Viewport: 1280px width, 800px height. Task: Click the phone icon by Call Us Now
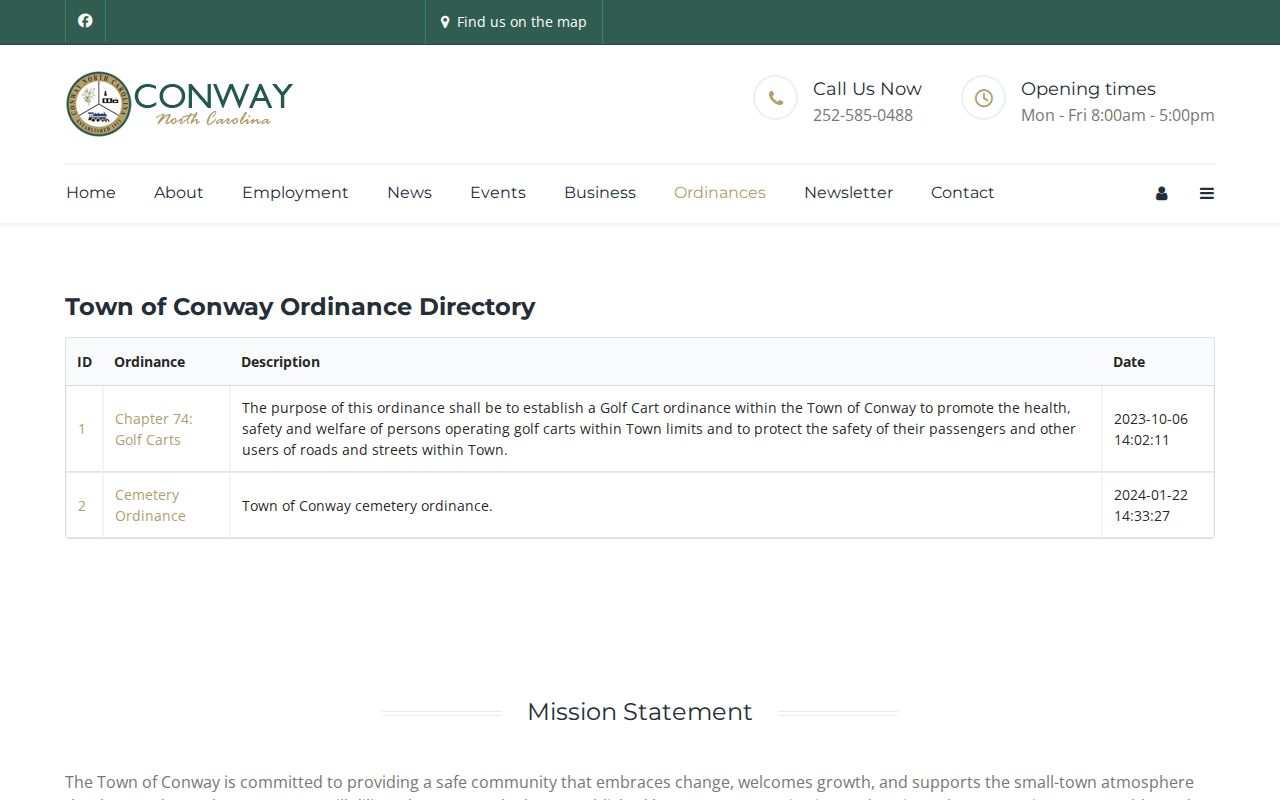tap(775, 98)
